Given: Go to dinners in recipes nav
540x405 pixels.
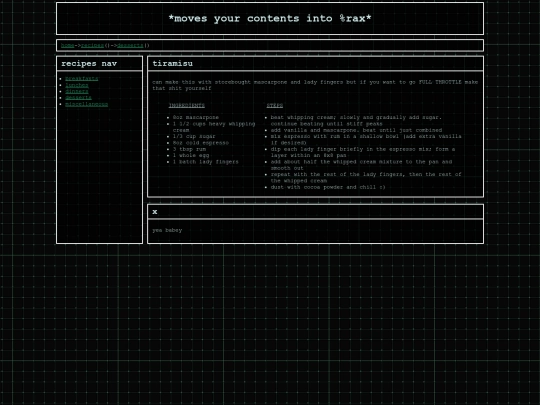Looking at the screenshot, I should [x=77, y=91].
